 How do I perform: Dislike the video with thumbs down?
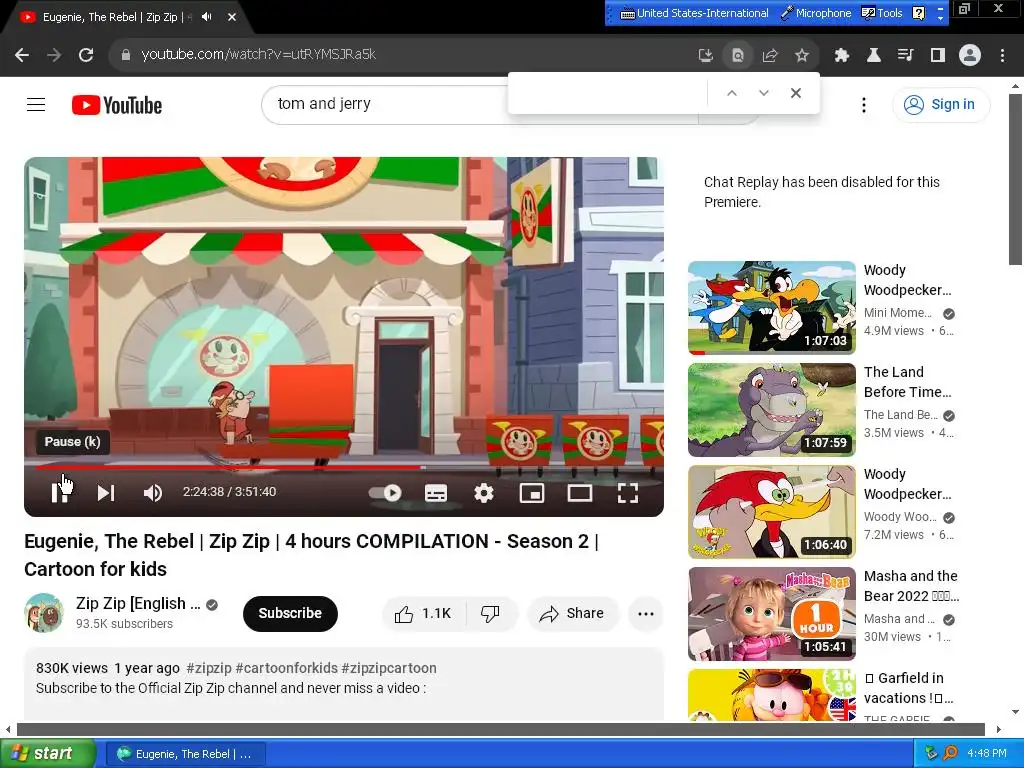coord(490,613)
